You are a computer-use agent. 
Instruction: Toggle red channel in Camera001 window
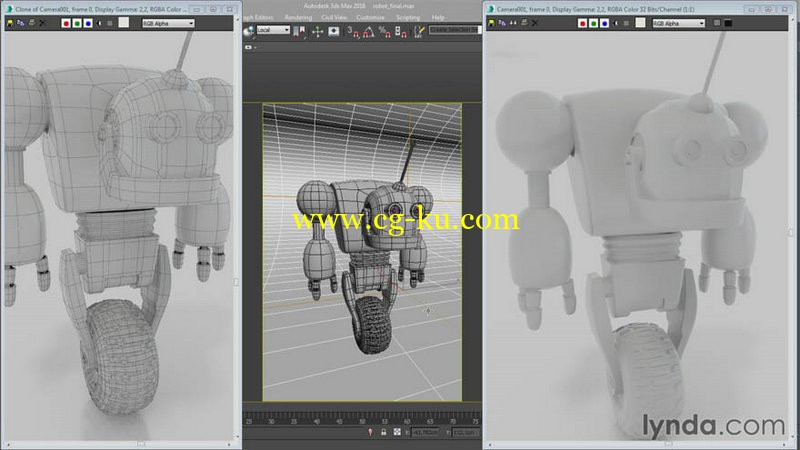(x=583, y=23)
